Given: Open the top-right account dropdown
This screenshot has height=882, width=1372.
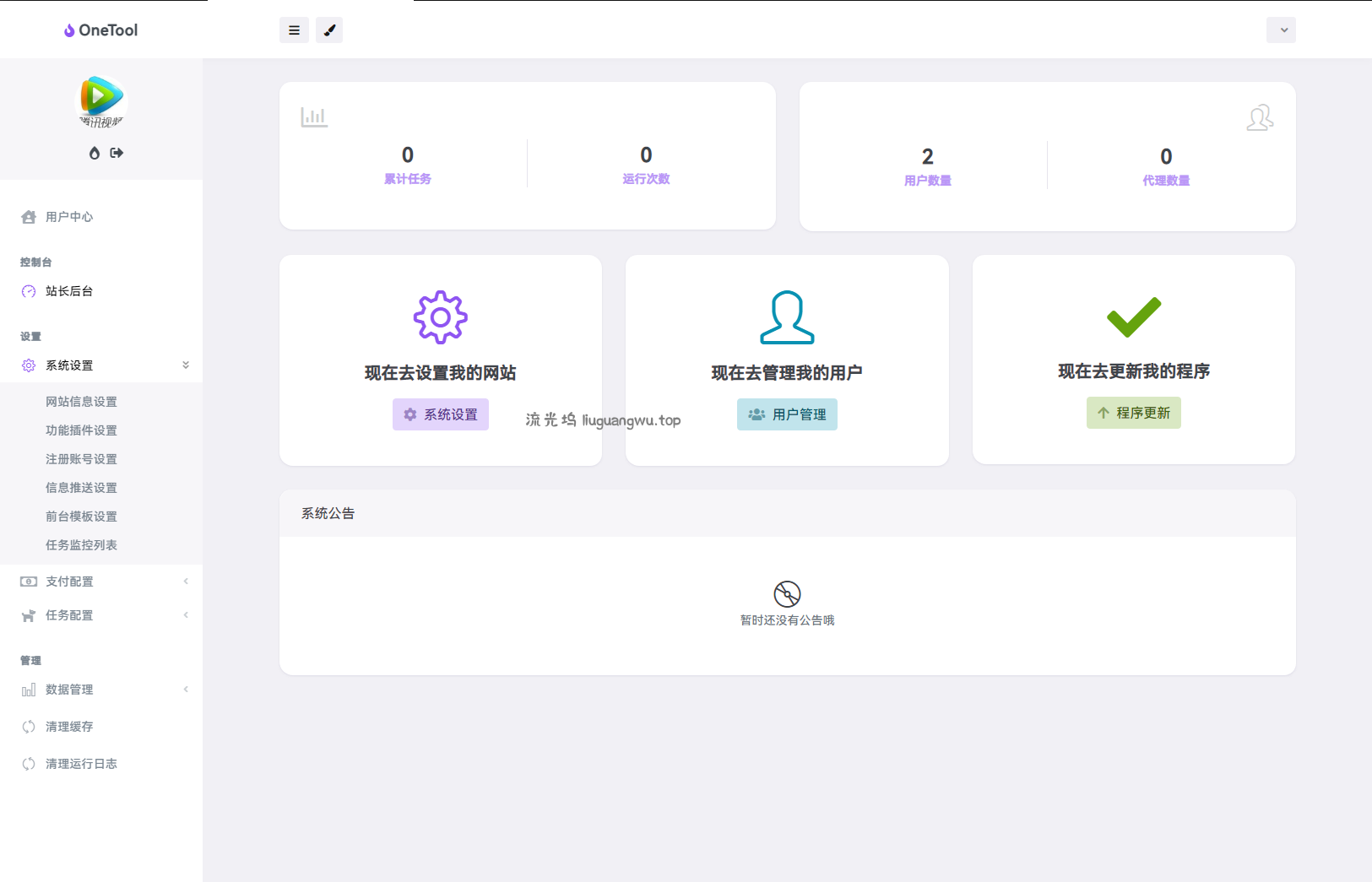Looking at the screenshot, I should click(x=1281, y=30).
